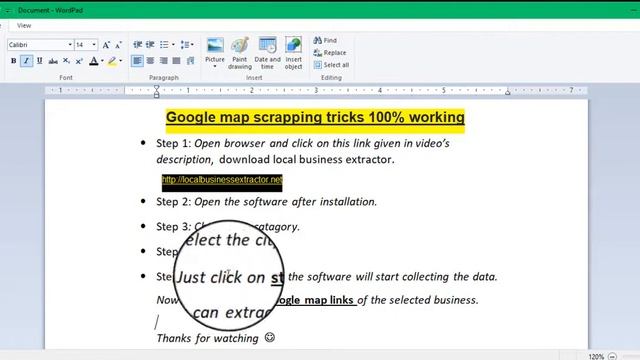640x360 pixels.
Task: Click the "Thanks for watching" line
Action: point(216,338)
